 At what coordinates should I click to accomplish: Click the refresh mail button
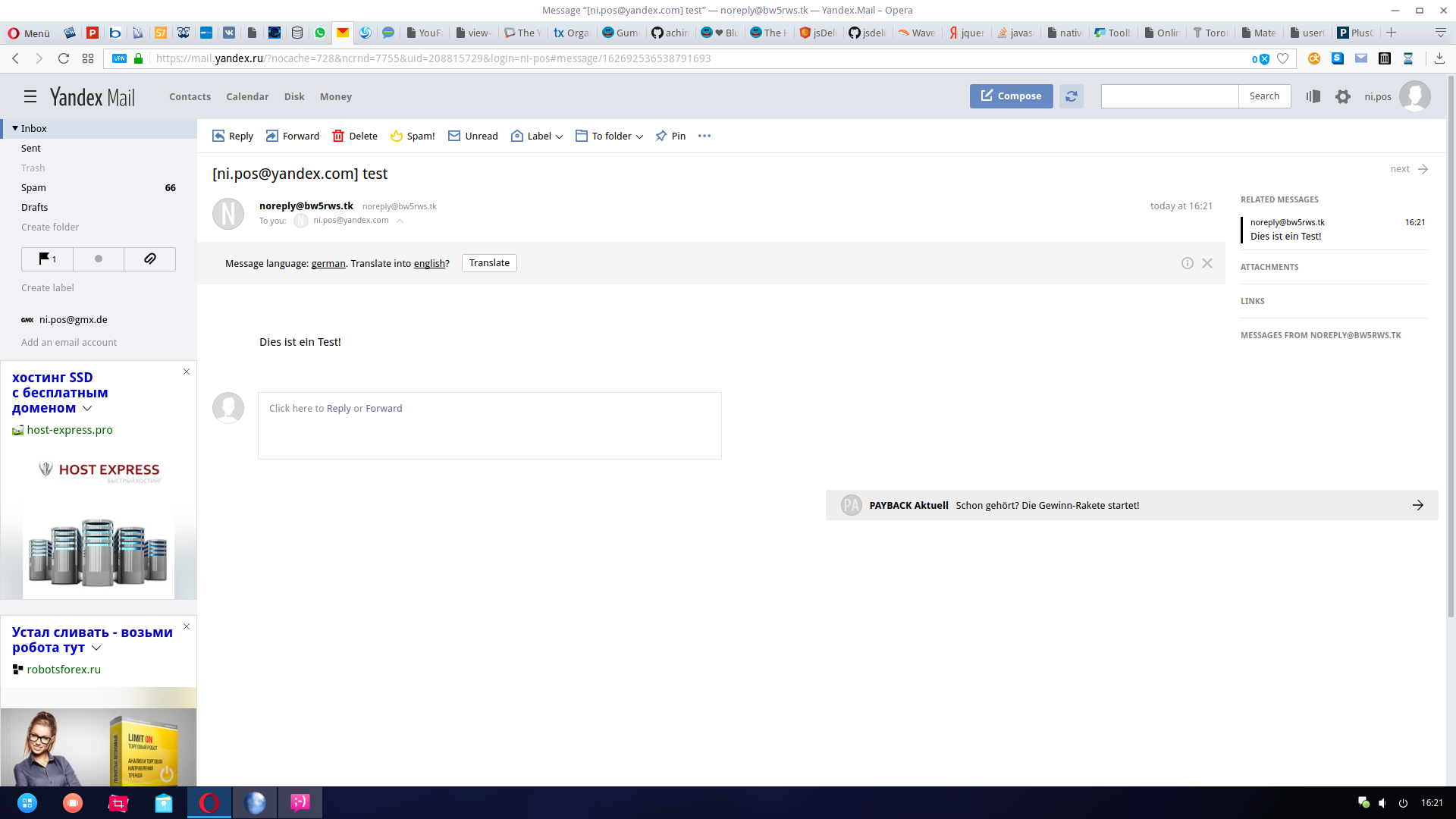pyautogui.click(x=1071, y=96)
